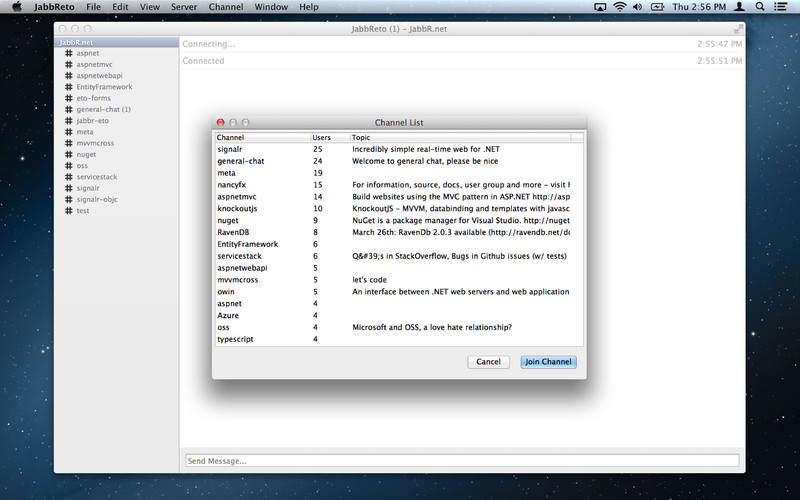Close the Channel List dialog
This screenshot has height=500, width=800.
(220, 122)
